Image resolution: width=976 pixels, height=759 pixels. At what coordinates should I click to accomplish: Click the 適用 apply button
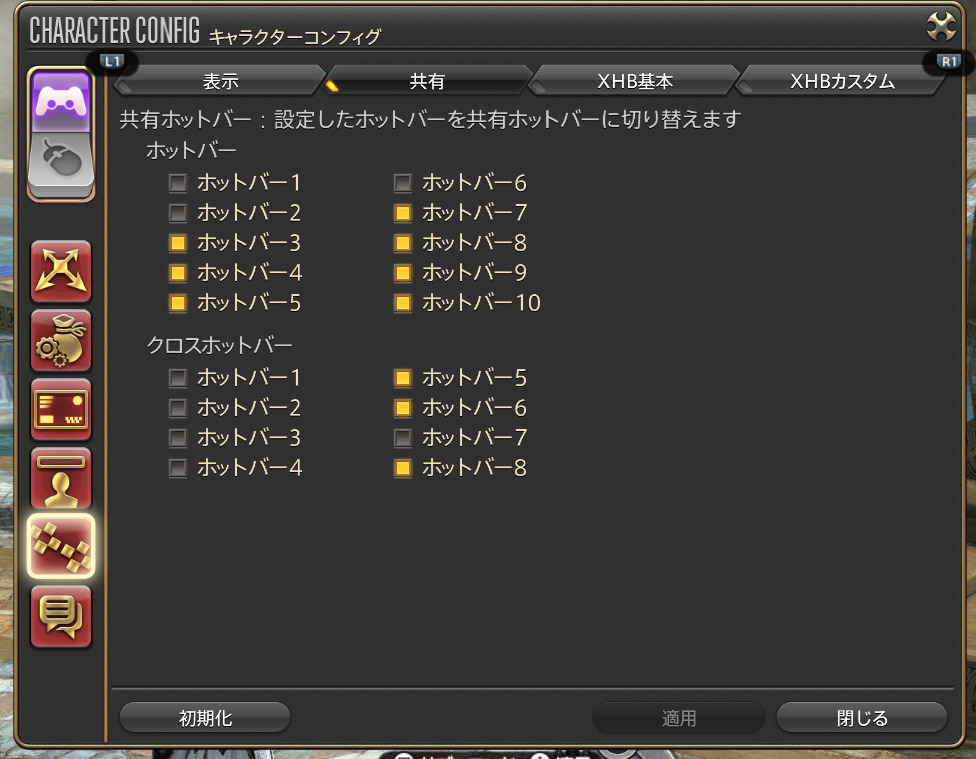coord(678,718)
